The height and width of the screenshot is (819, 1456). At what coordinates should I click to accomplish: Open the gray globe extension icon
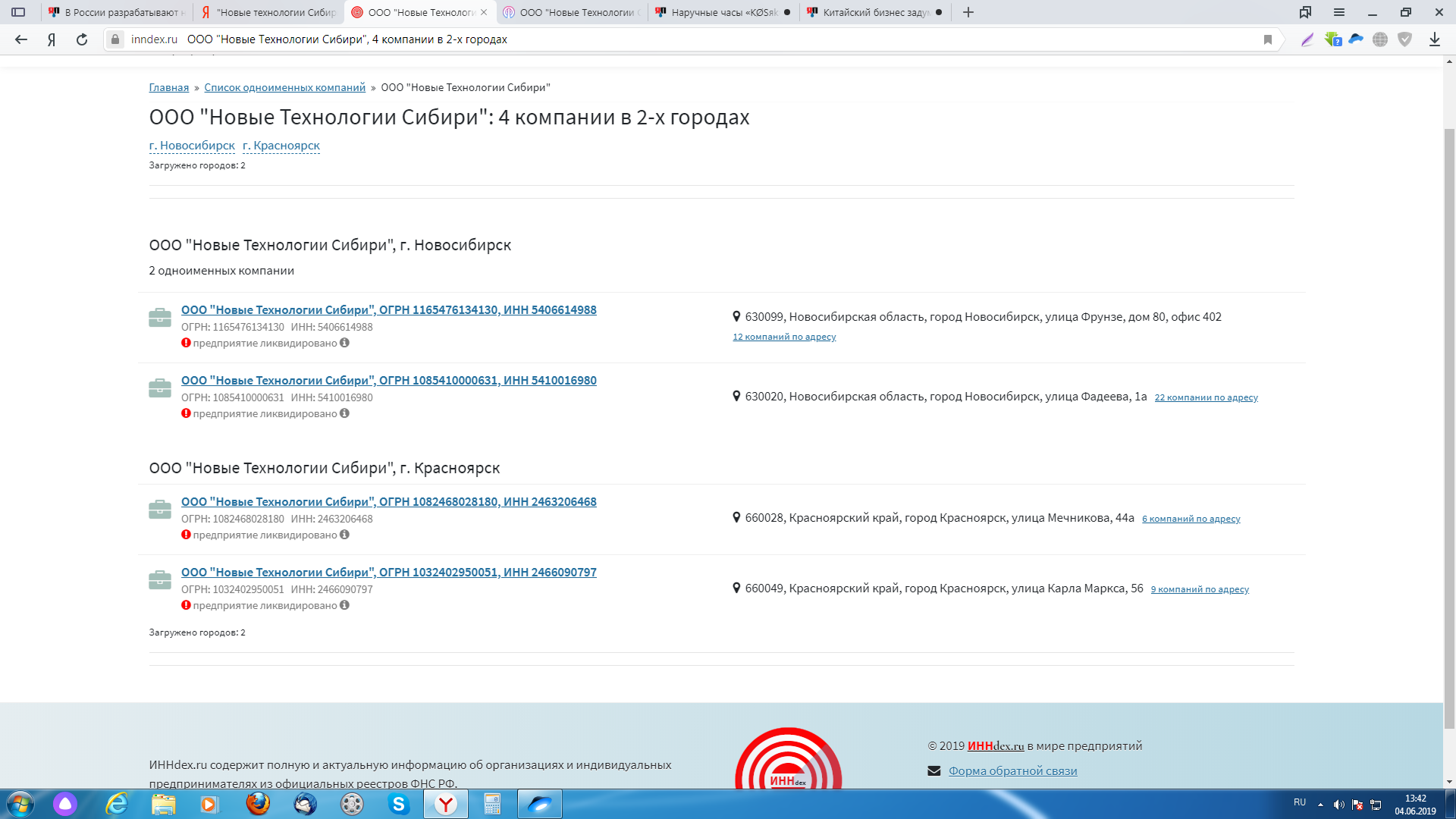pos(1380,39)
